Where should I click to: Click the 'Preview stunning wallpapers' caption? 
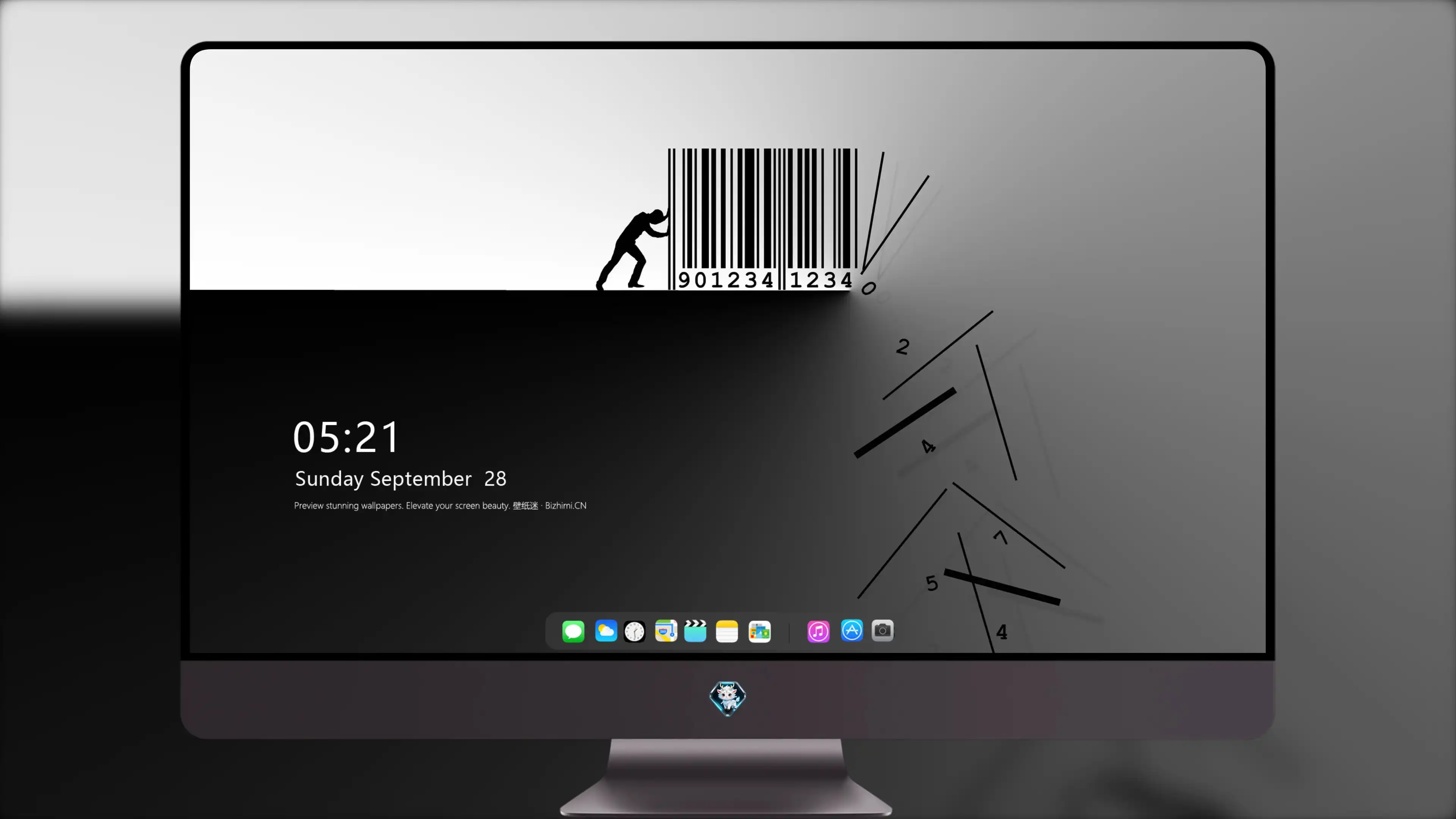point(440,506)
